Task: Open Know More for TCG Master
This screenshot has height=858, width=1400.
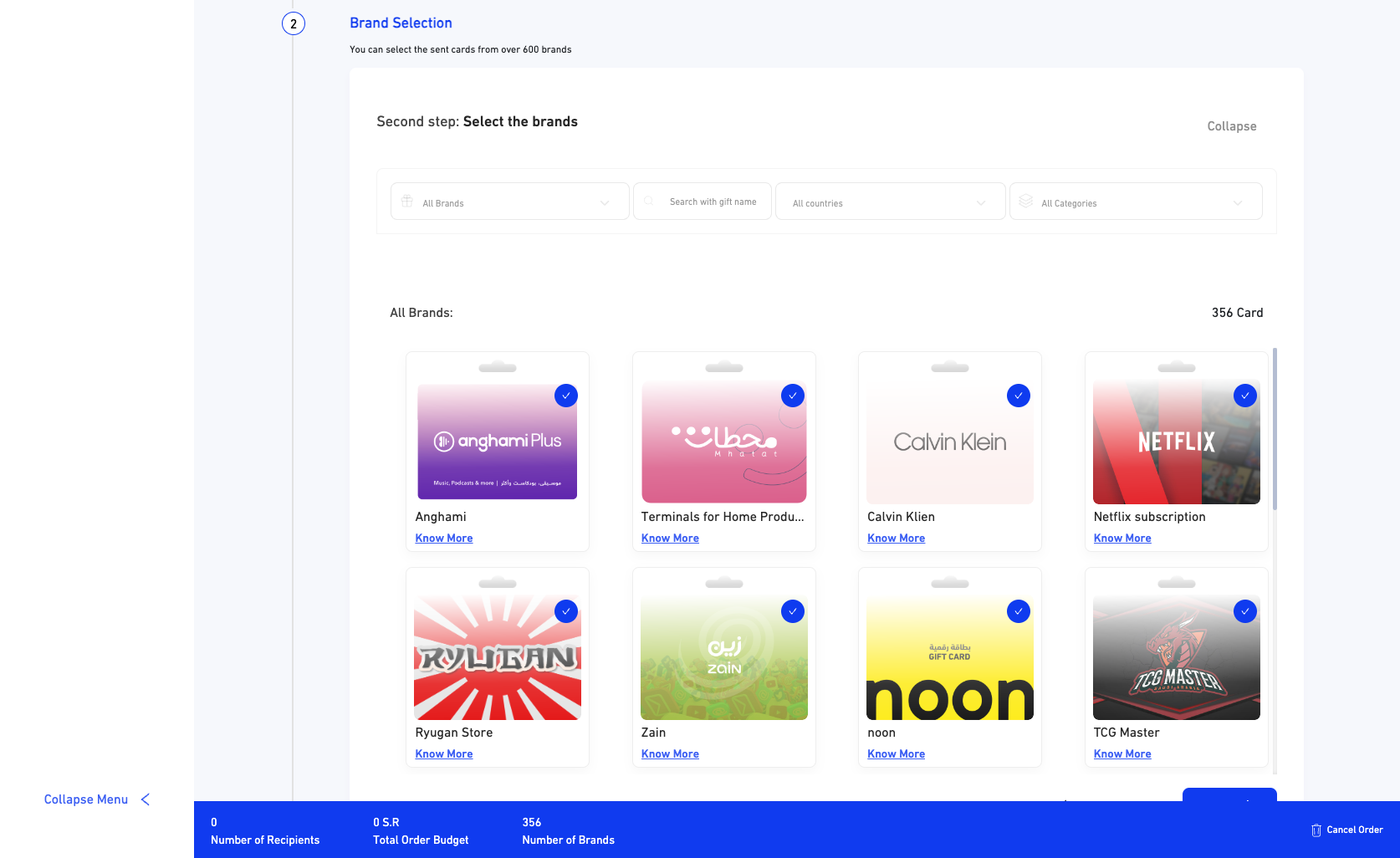Action: coord(1122,754)
